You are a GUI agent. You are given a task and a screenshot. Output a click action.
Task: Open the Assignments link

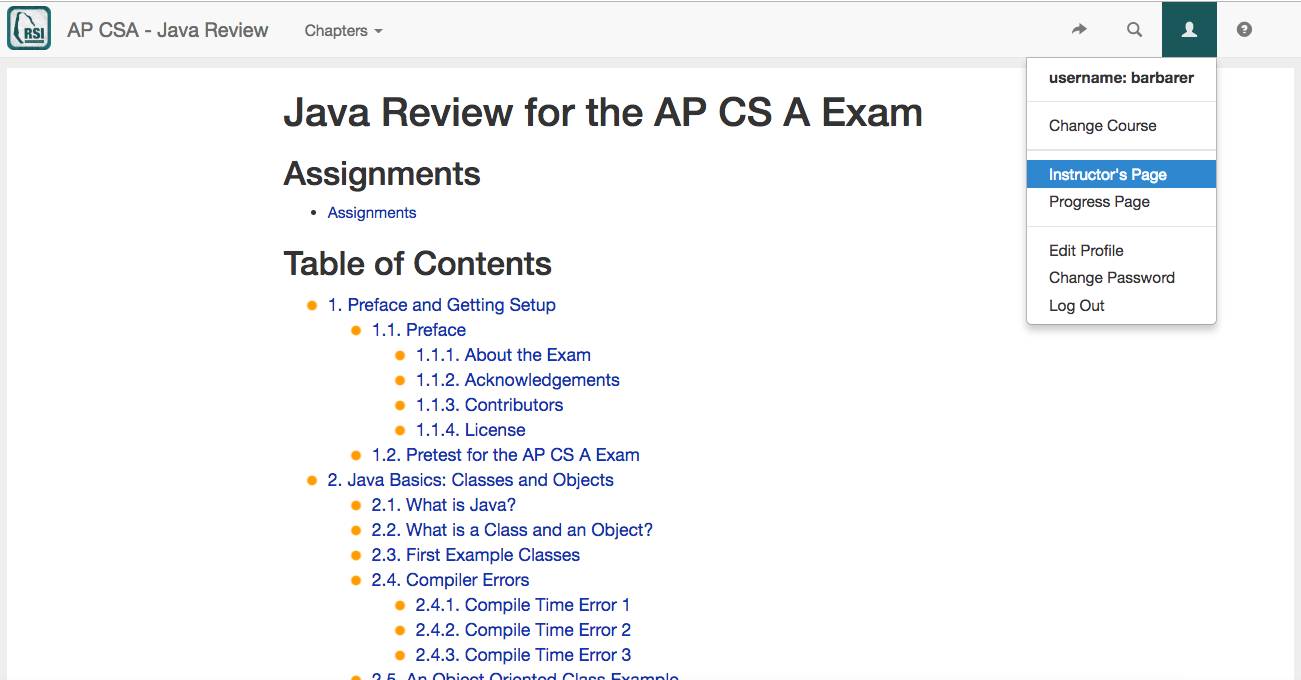tap(372, 213)
